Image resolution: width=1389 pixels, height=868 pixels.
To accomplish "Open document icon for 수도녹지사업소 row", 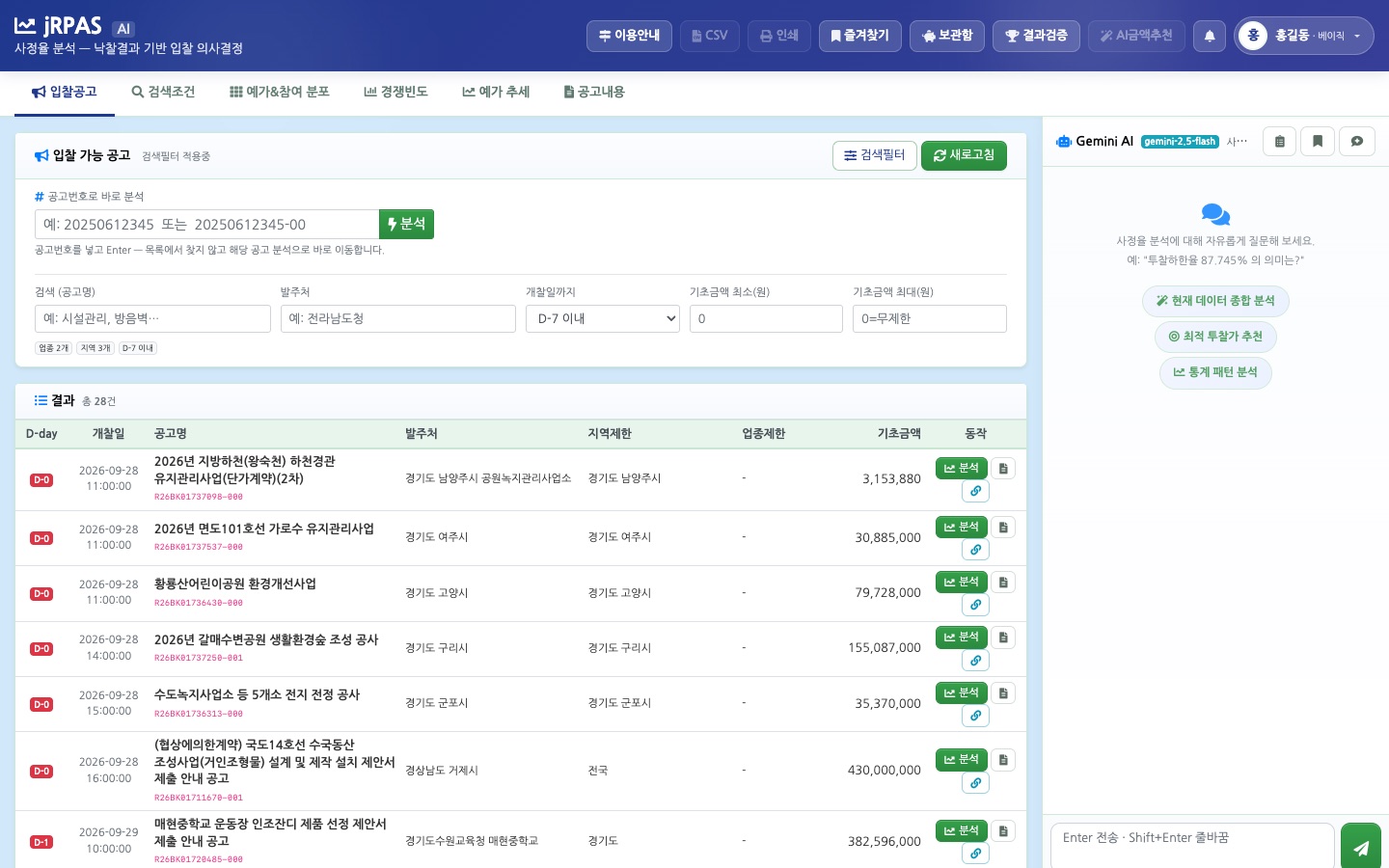I will pos(1003,693).
